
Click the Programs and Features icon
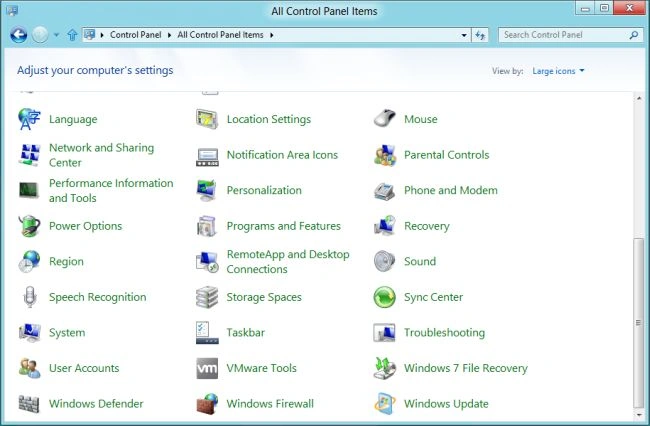[207, 226]
